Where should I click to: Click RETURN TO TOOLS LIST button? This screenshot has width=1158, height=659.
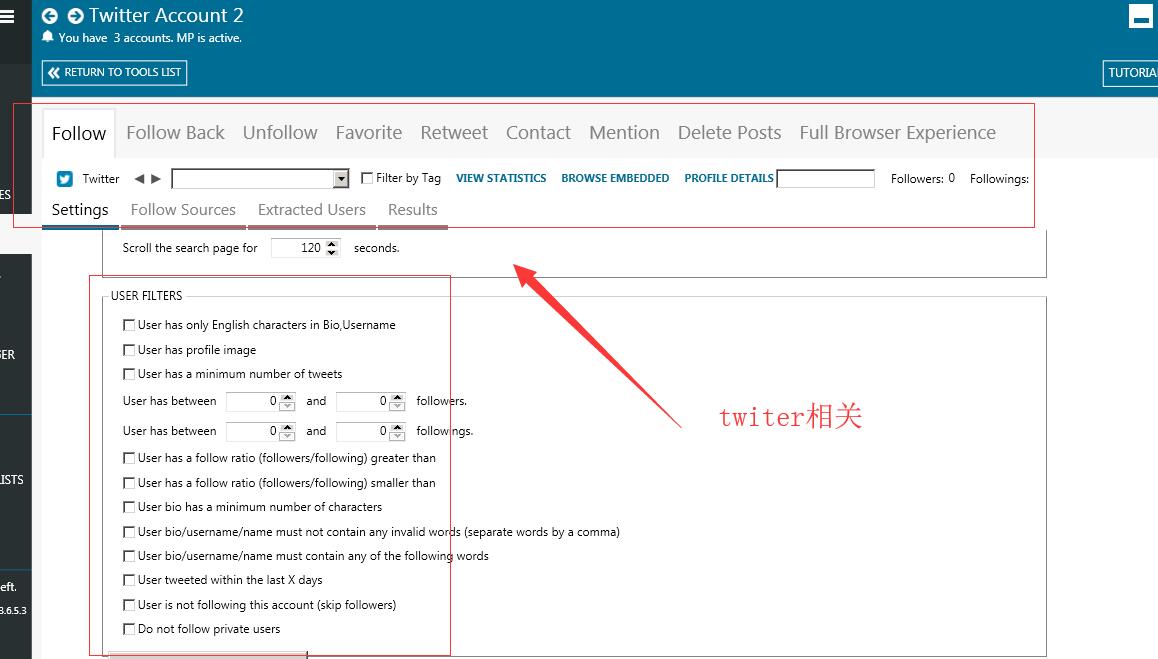[x=114, y=73]
